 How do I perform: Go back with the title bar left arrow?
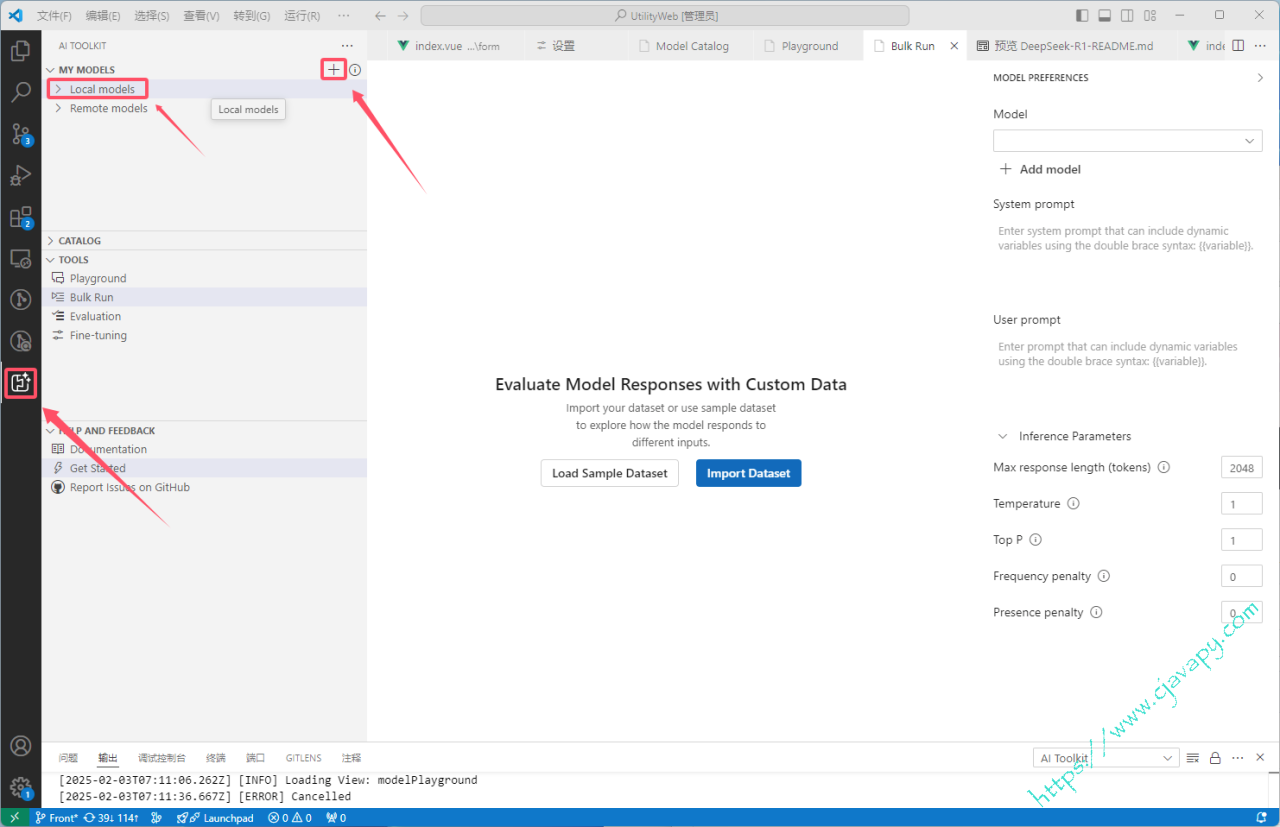pyautogui.click(x=380, y=16)
